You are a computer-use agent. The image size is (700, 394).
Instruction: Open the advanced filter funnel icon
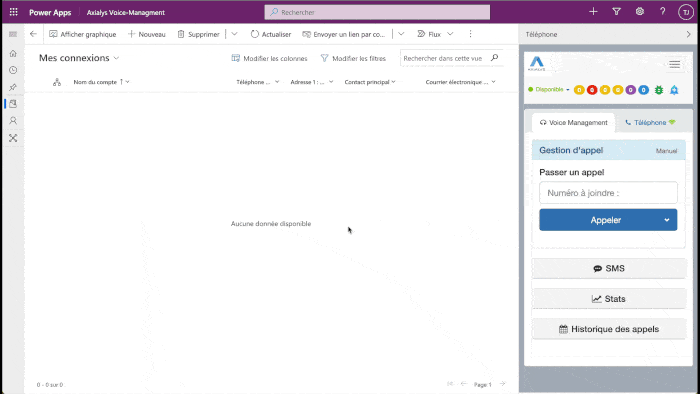tap(617, 12)
